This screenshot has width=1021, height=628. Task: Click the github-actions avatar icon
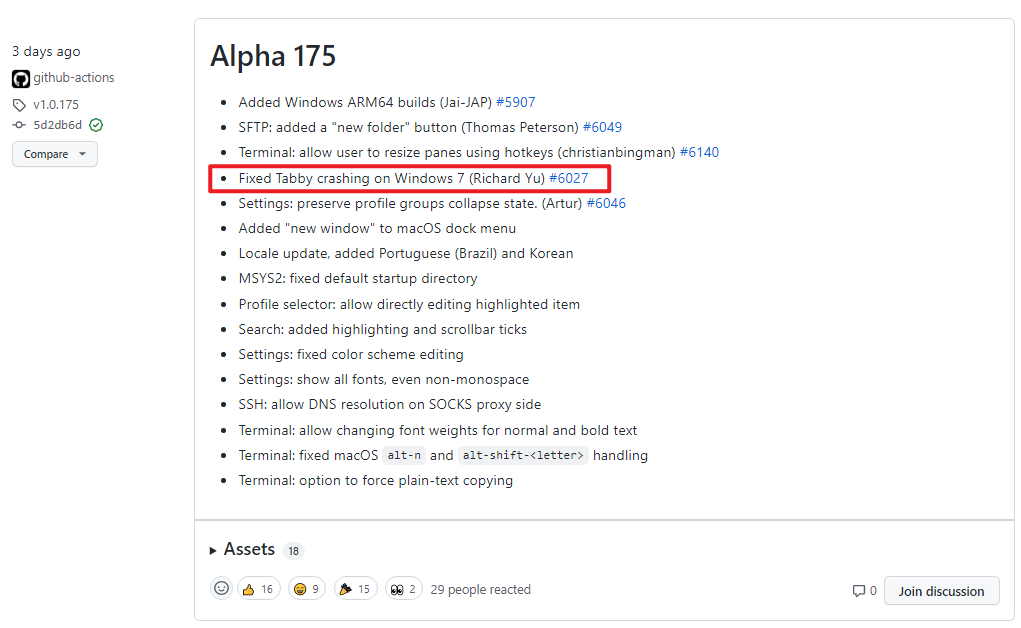(21, 79)
